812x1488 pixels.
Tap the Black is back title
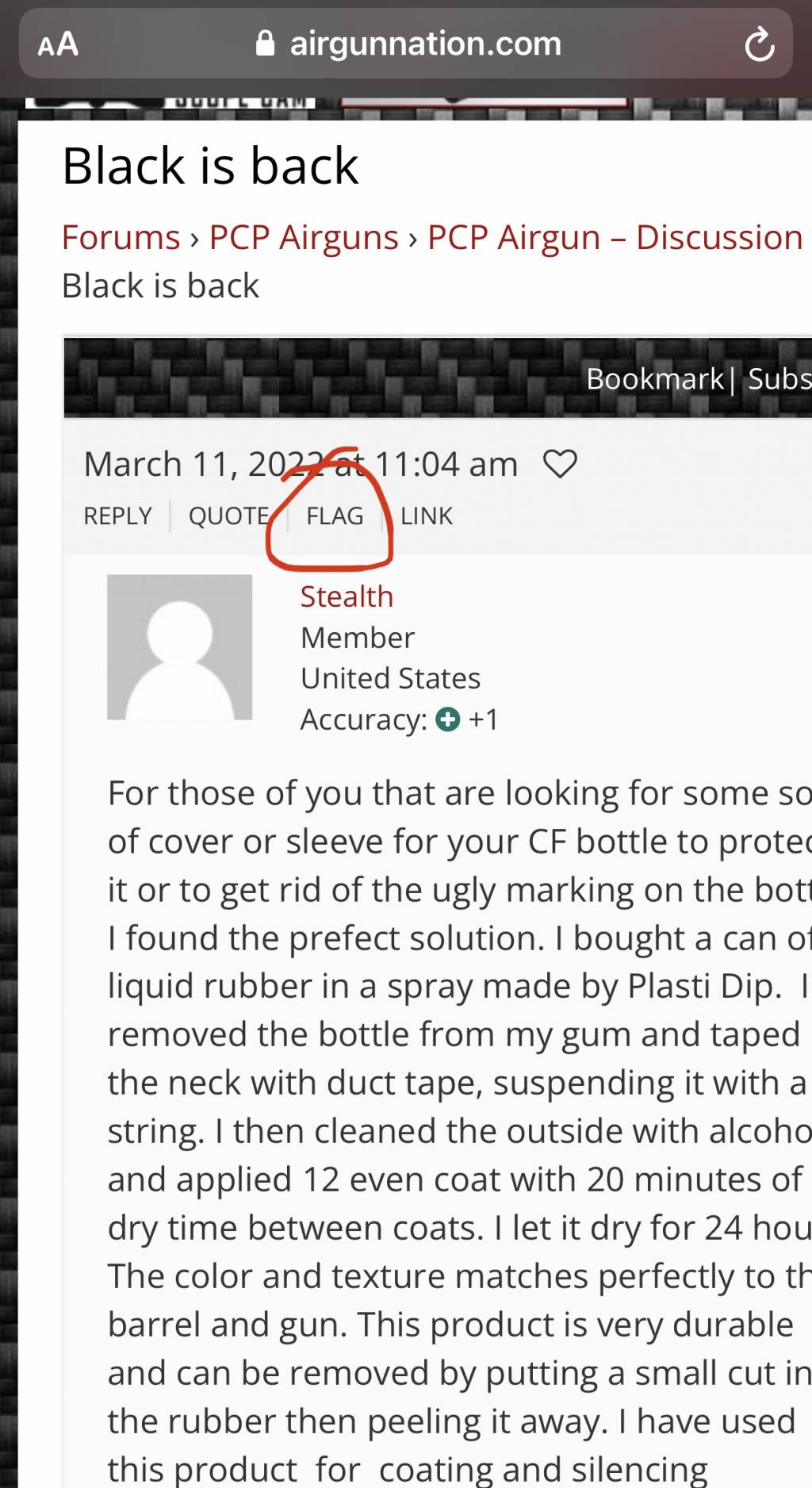(x=210, y=166)
